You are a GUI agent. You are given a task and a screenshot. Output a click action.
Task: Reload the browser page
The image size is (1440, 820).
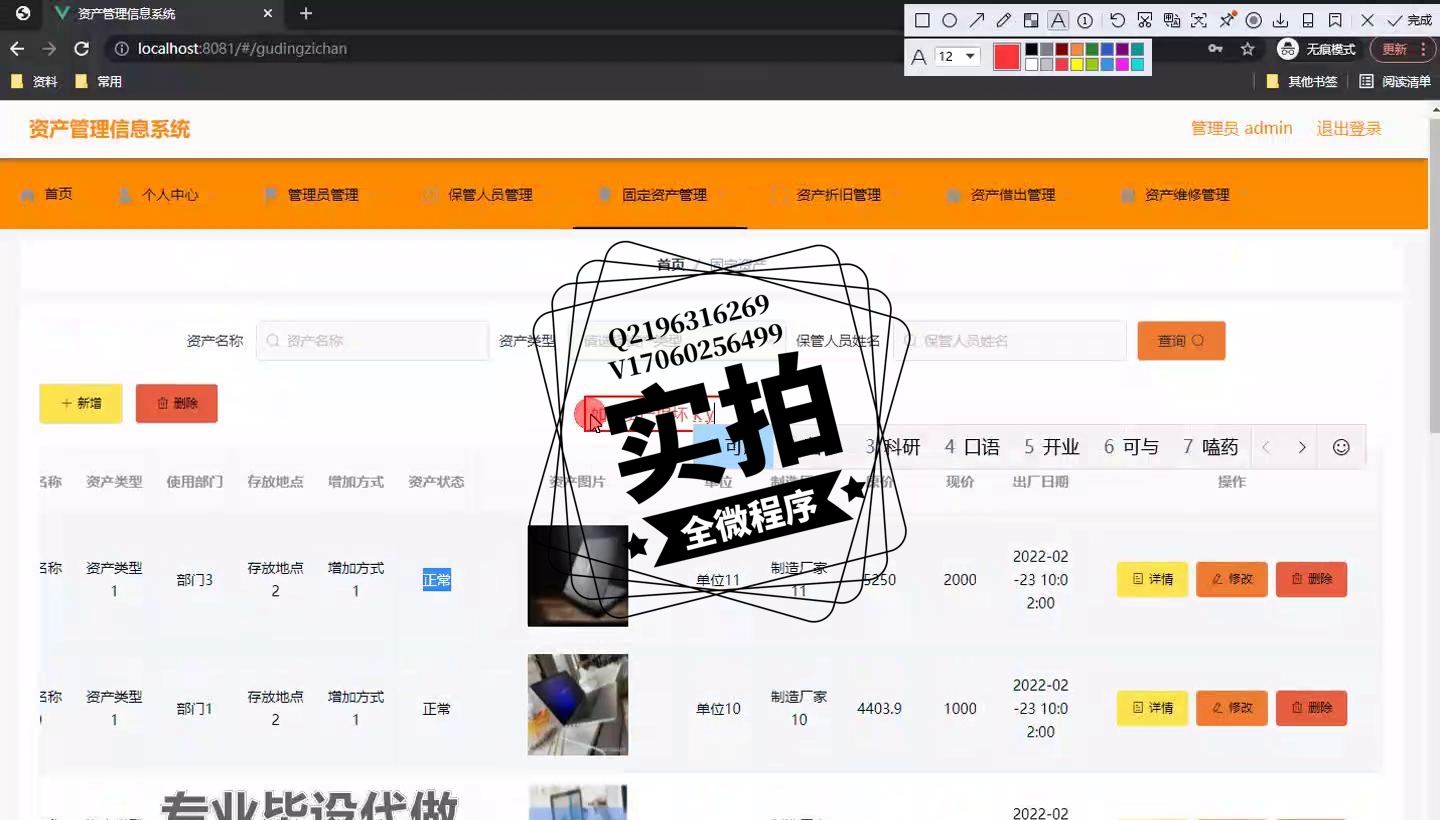(82, 48)
